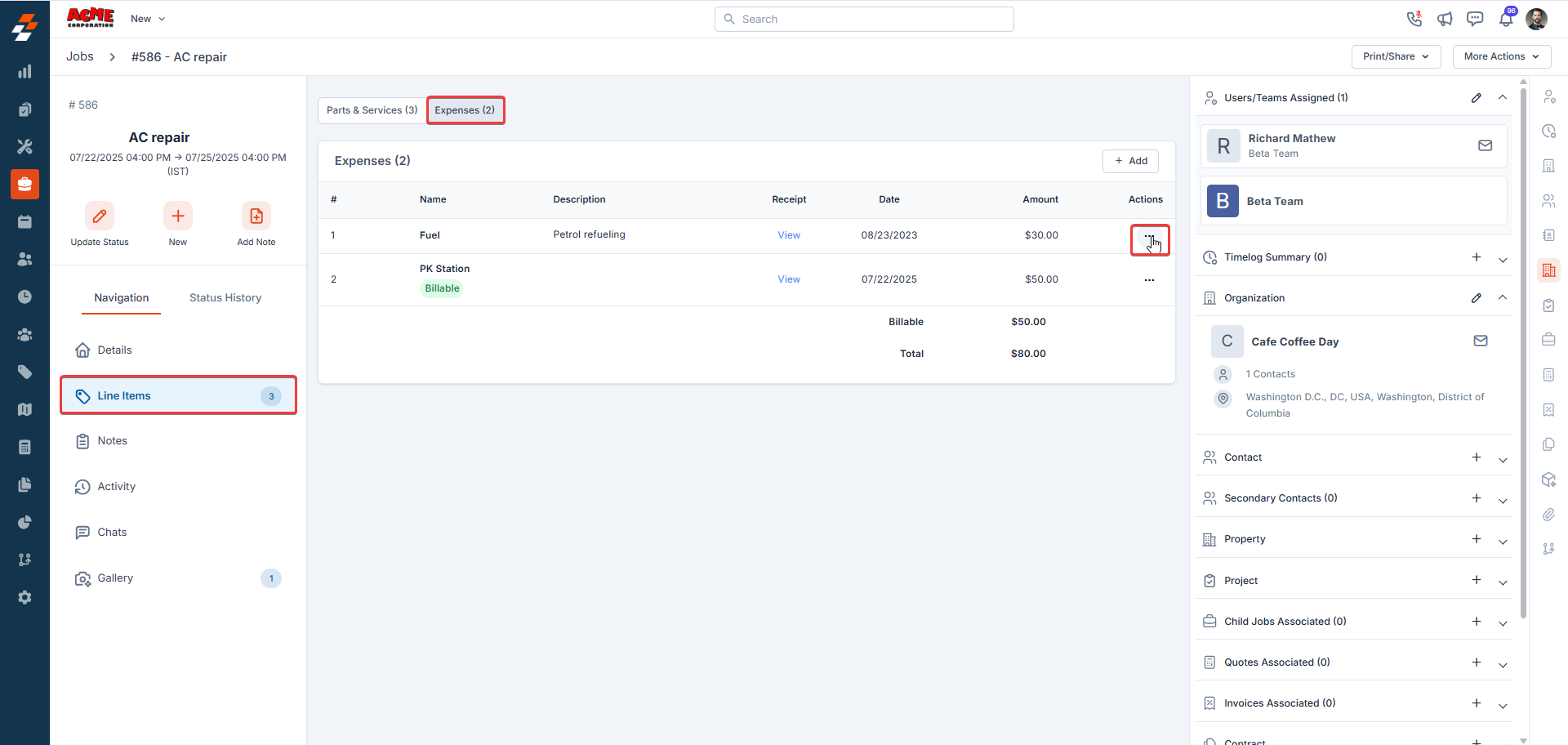Collapse the Users/Teams Assigned section
Image resolution: width=1568 pixels, height=745 pixels.
pyautogui.click(x=1503, y=97)
